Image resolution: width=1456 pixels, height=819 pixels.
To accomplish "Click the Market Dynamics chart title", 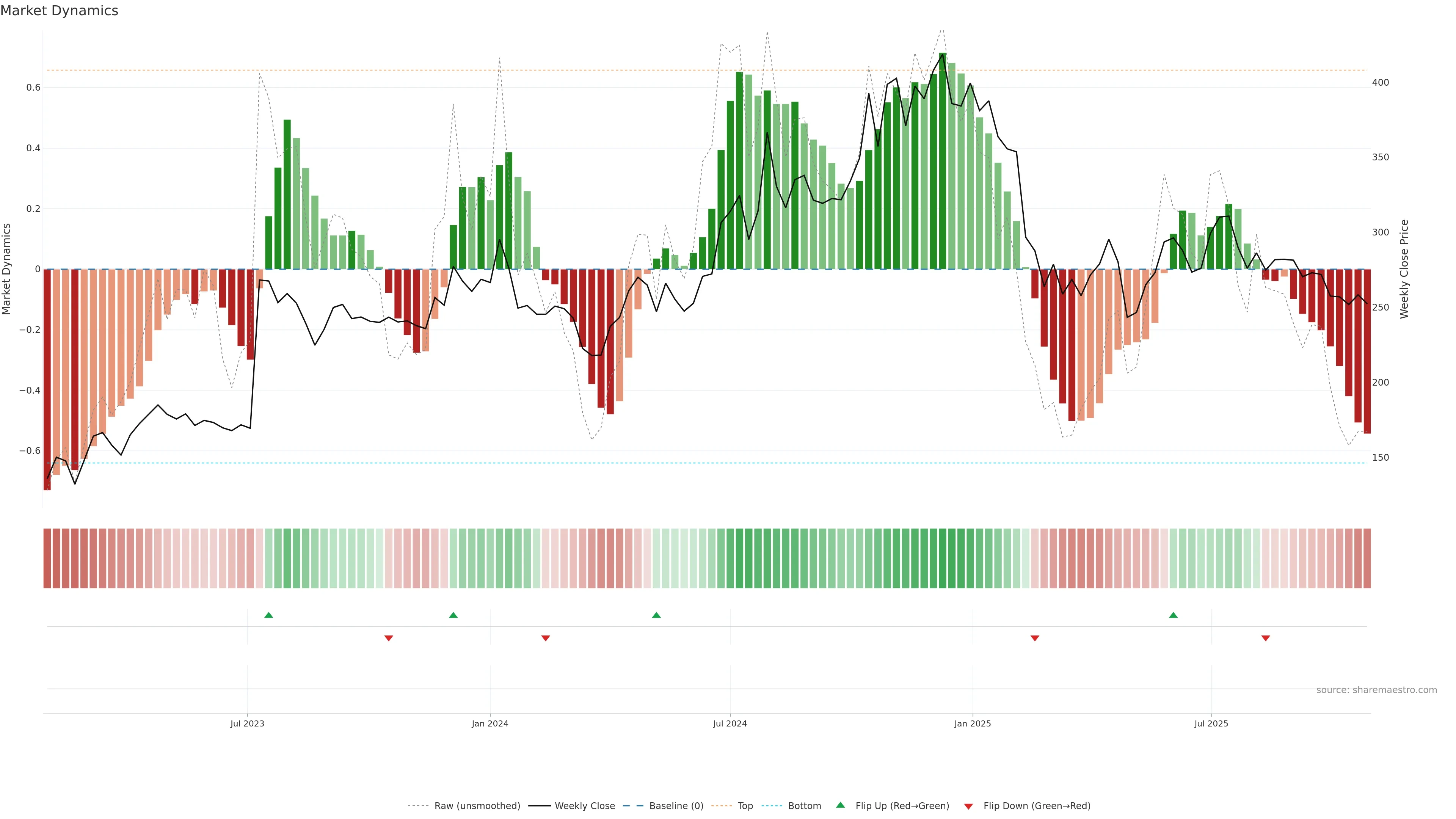I will point(60,11).
